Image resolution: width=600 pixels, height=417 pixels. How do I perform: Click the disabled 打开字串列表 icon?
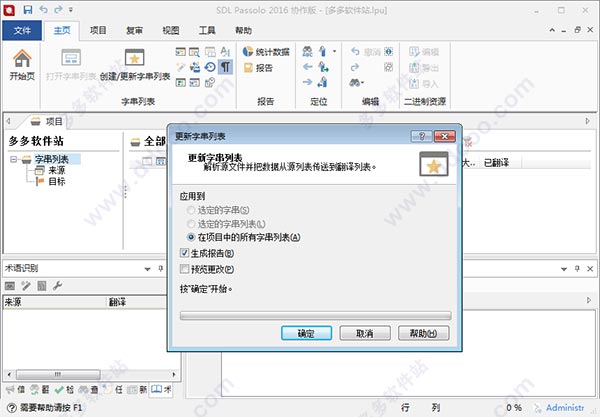click(x=71, y=57)
